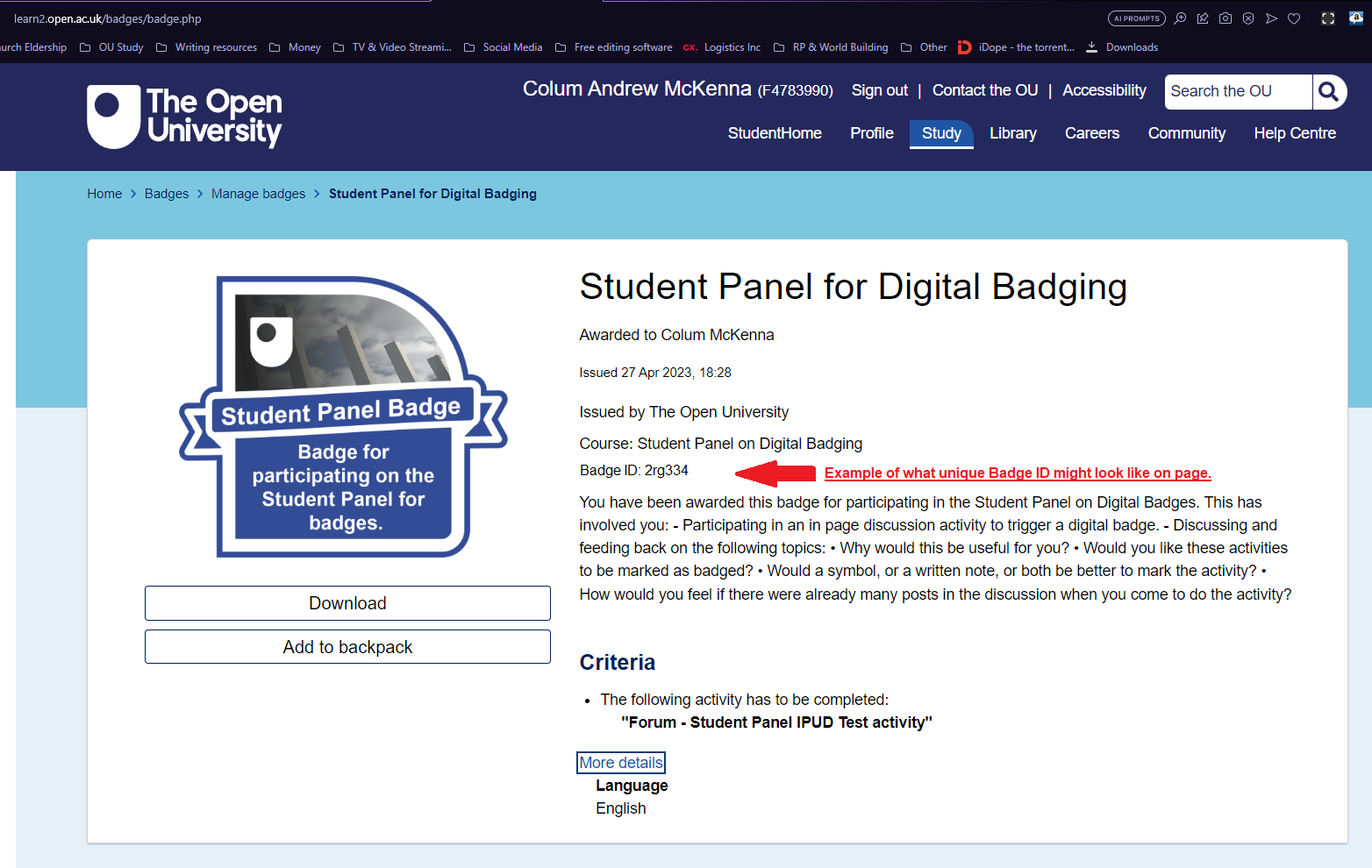Open the ad blocker shield icon
This screenshot has width=1372, height=868.
[1248, 18]
